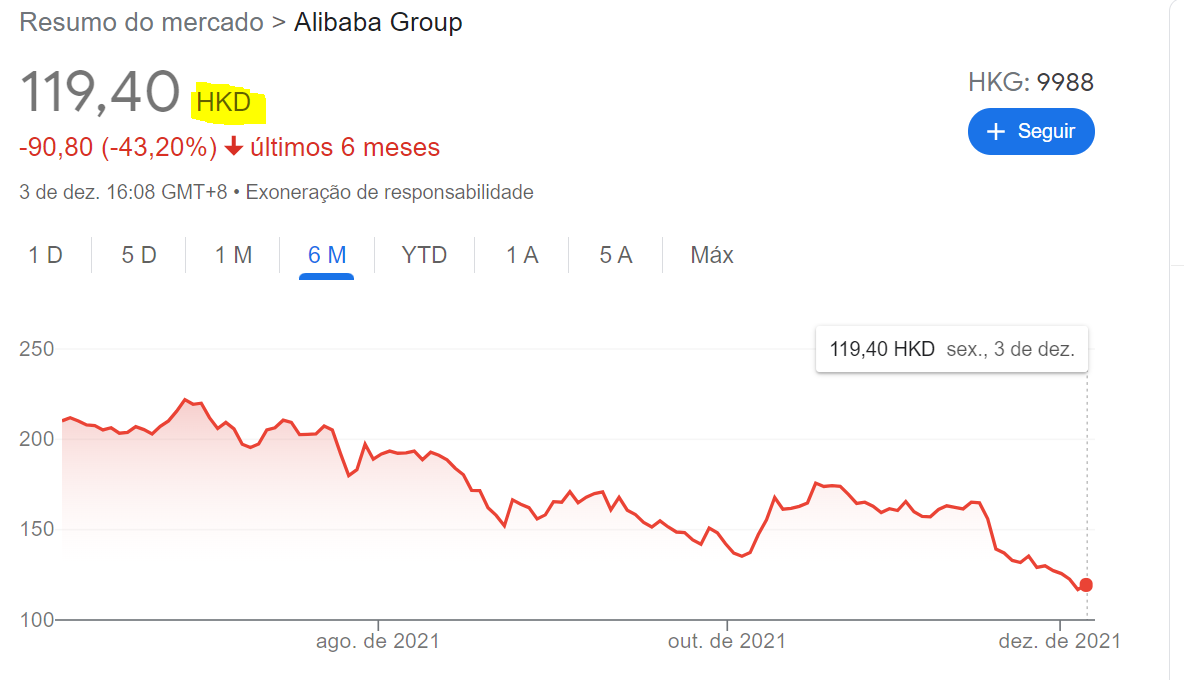Show the YTD chart range

pos(424,255)
